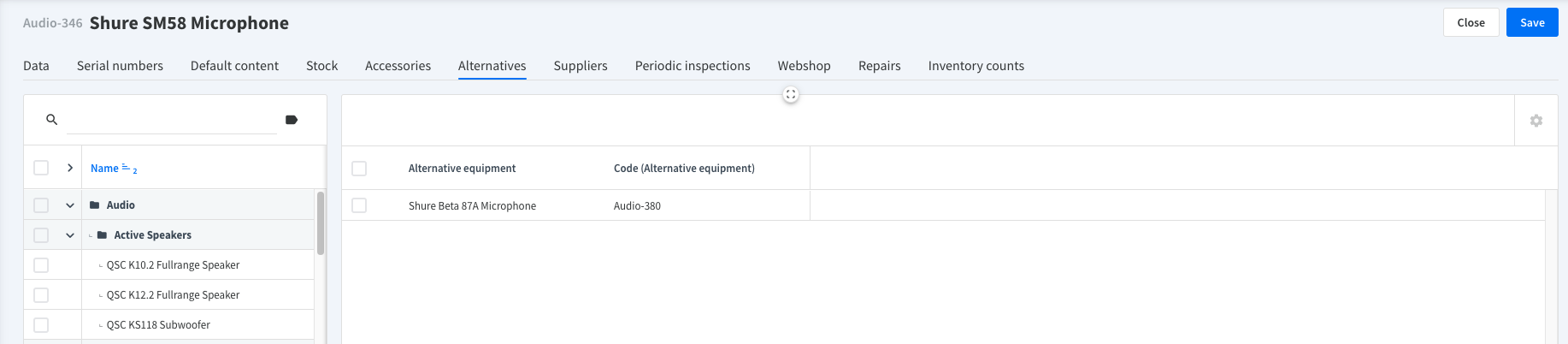Click the search magnifier icon
The image size is (1568, 344).
(x=51, y=120)
